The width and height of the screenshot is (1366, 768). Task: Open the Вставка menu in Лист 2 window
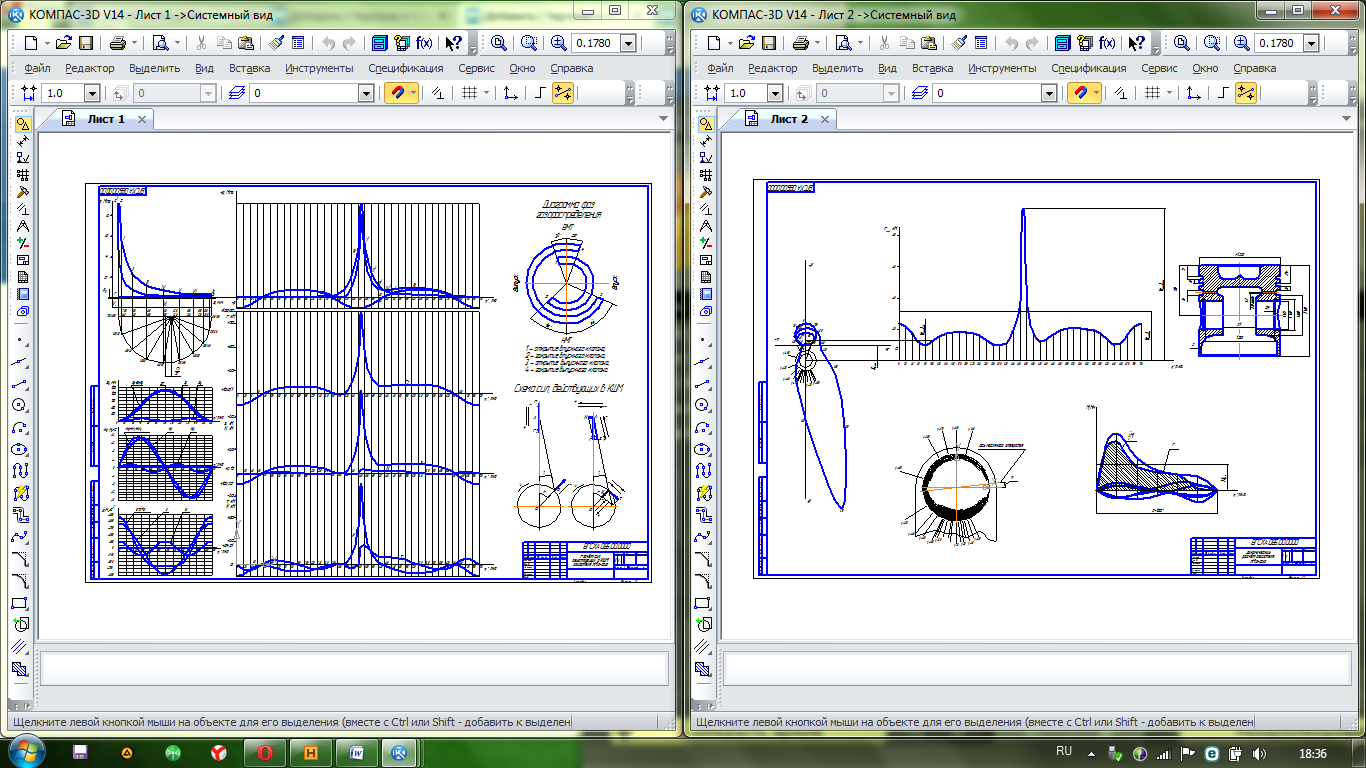[933, 68]
